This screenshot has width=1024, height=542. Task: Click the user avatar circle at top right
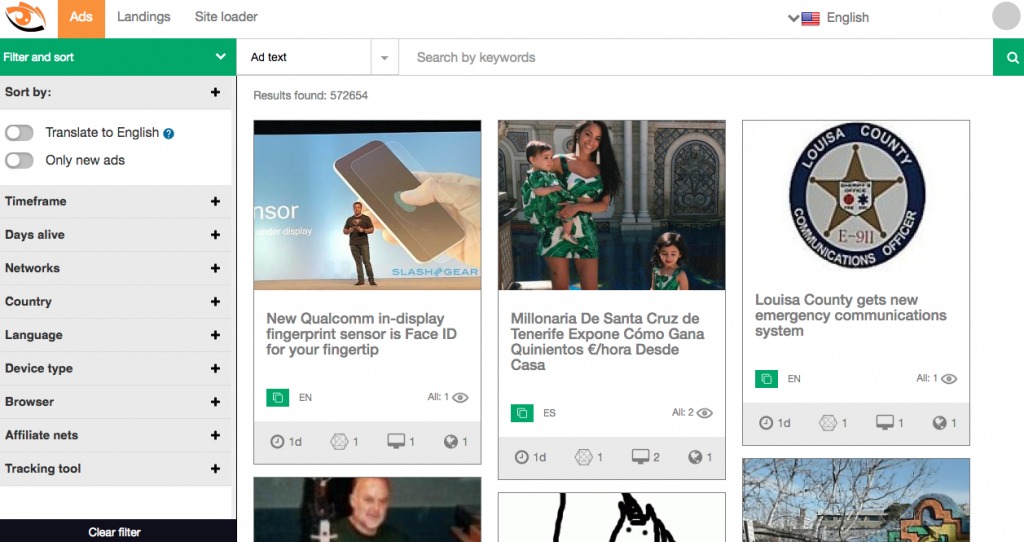click(1005, 17)
